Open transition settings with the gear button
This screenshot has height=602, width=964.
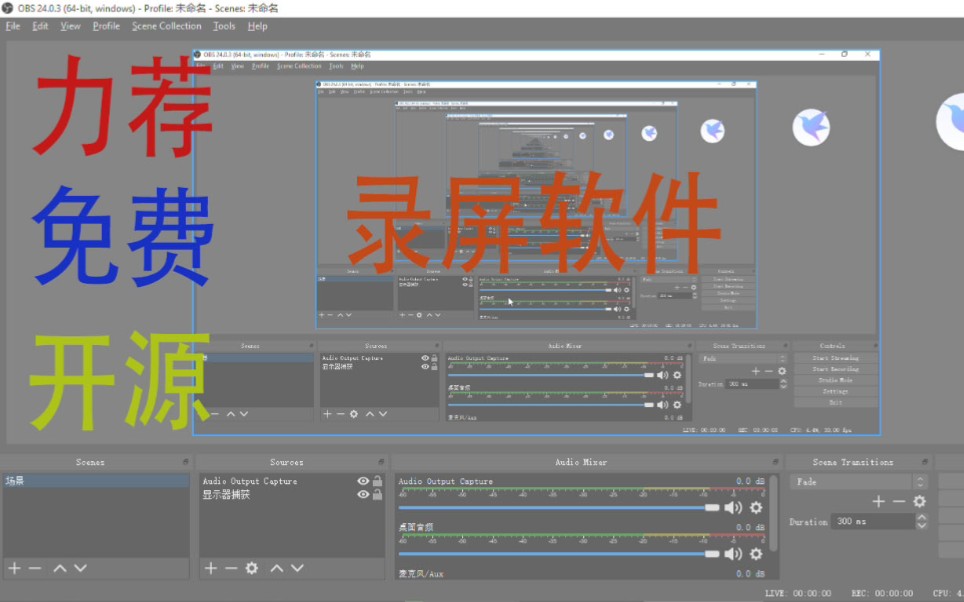coord(918,499)
